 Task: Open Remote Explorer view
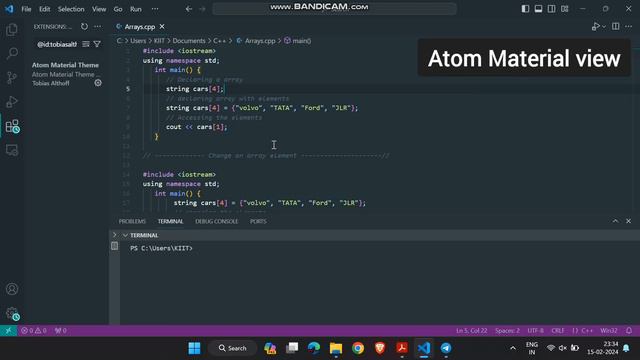point(12,150)
